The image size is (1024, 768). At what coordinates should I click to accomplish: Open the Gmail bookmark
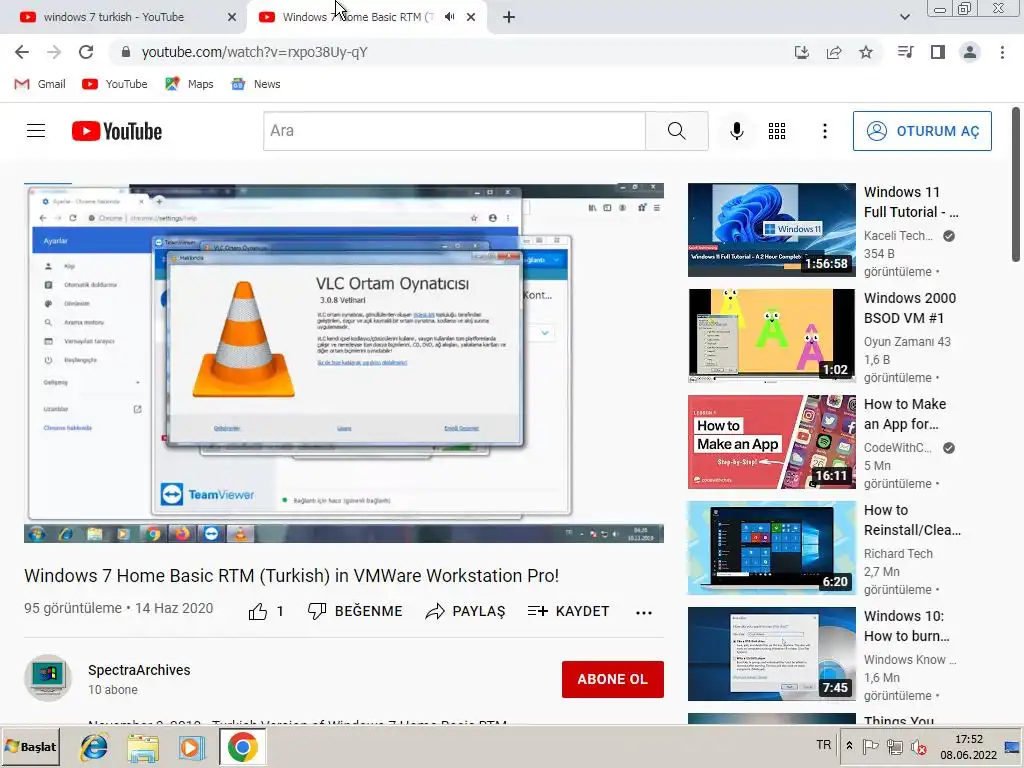point(40,84)
